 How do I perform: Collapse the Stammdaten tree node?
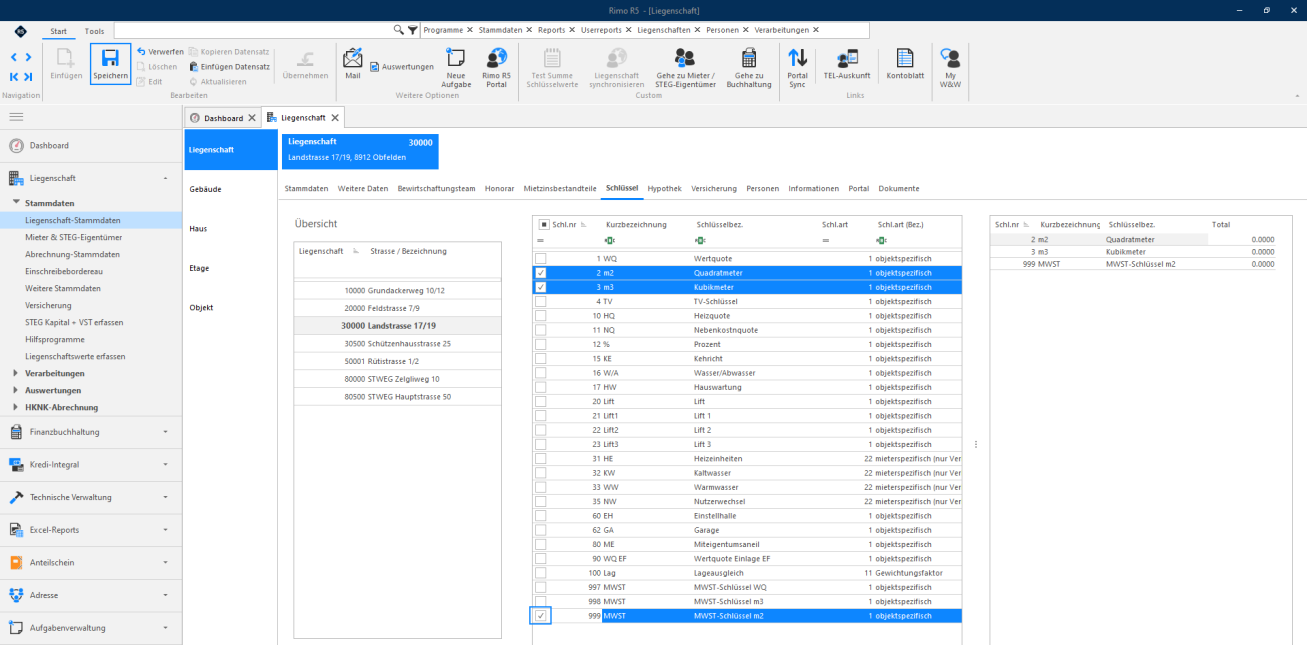tap(15, 203)
